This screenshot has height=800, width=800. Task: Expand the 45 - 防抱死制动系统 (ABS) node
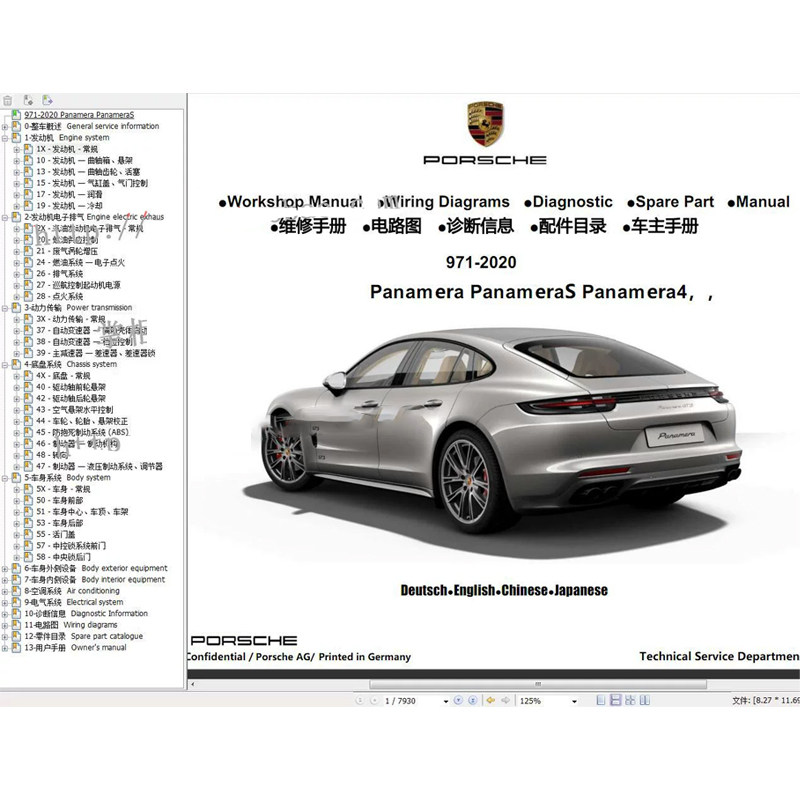[17, 433]
